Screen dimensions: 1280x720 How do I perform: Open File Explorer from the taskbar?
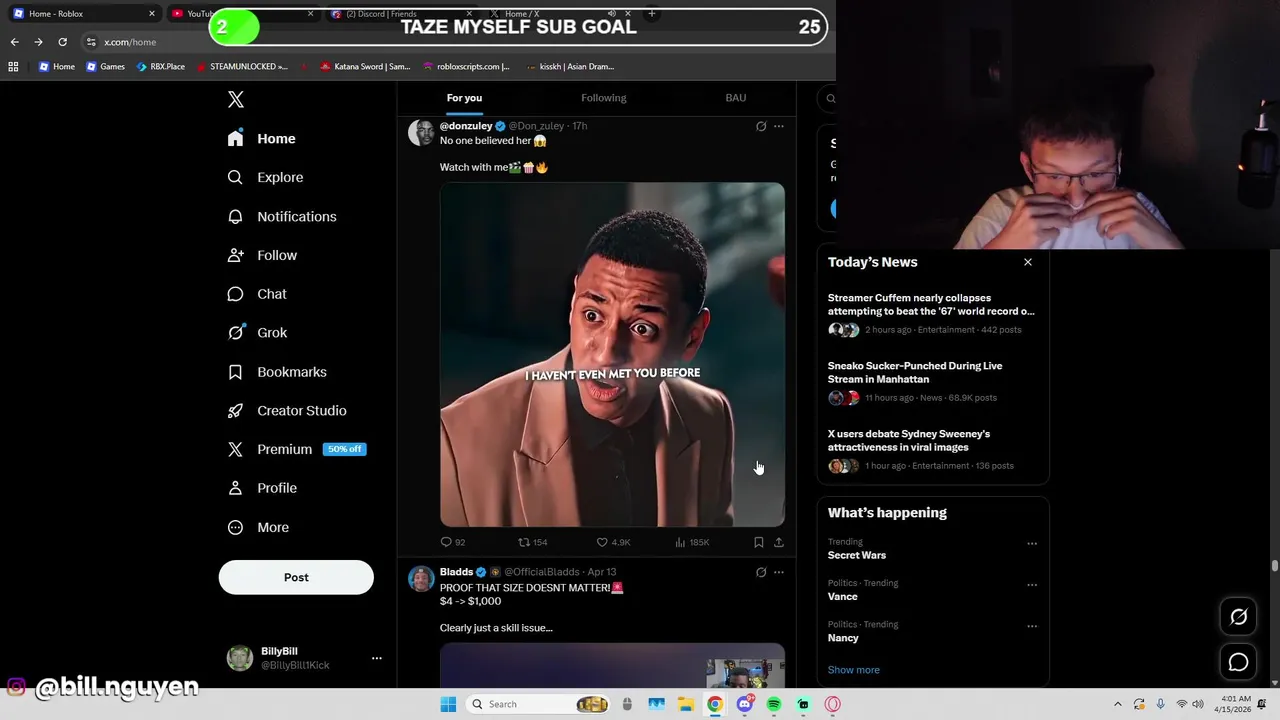(x=686, y=704)
